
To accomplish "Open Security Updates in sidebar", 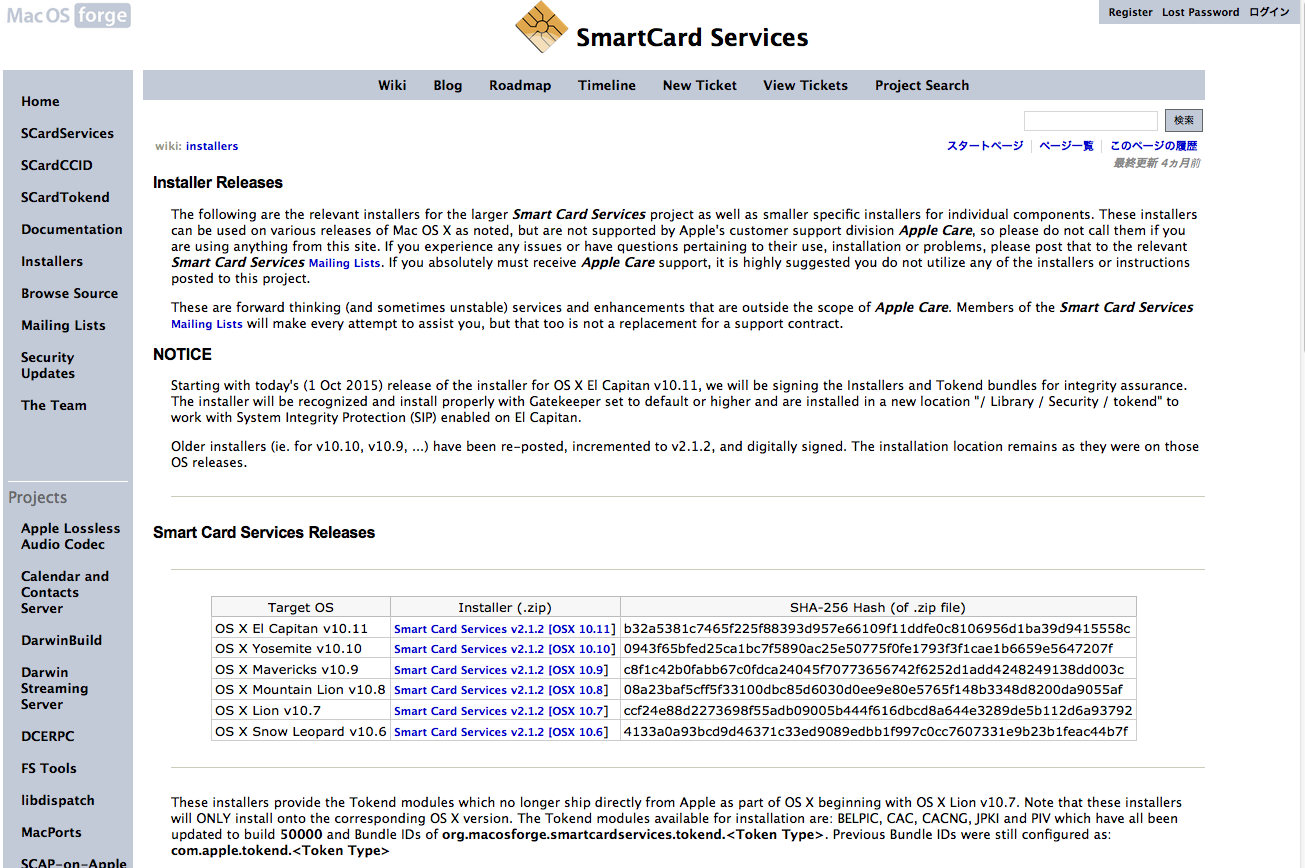I will click(x=48, y=365).
